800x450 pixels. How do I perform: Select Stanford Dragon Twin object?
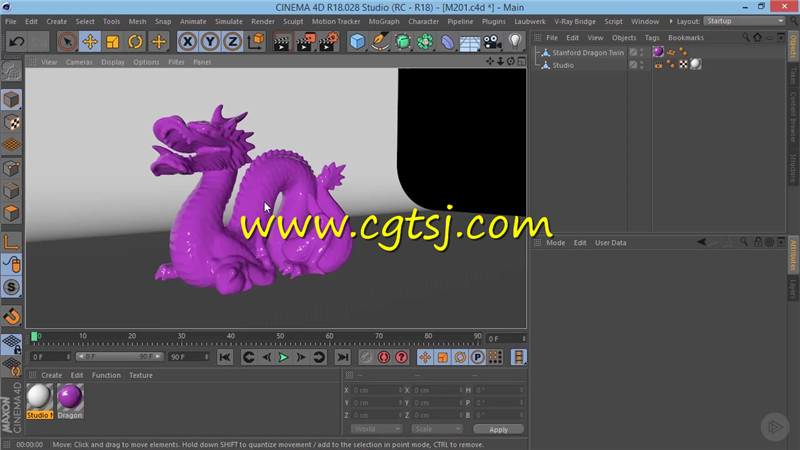tap(588, 53)
